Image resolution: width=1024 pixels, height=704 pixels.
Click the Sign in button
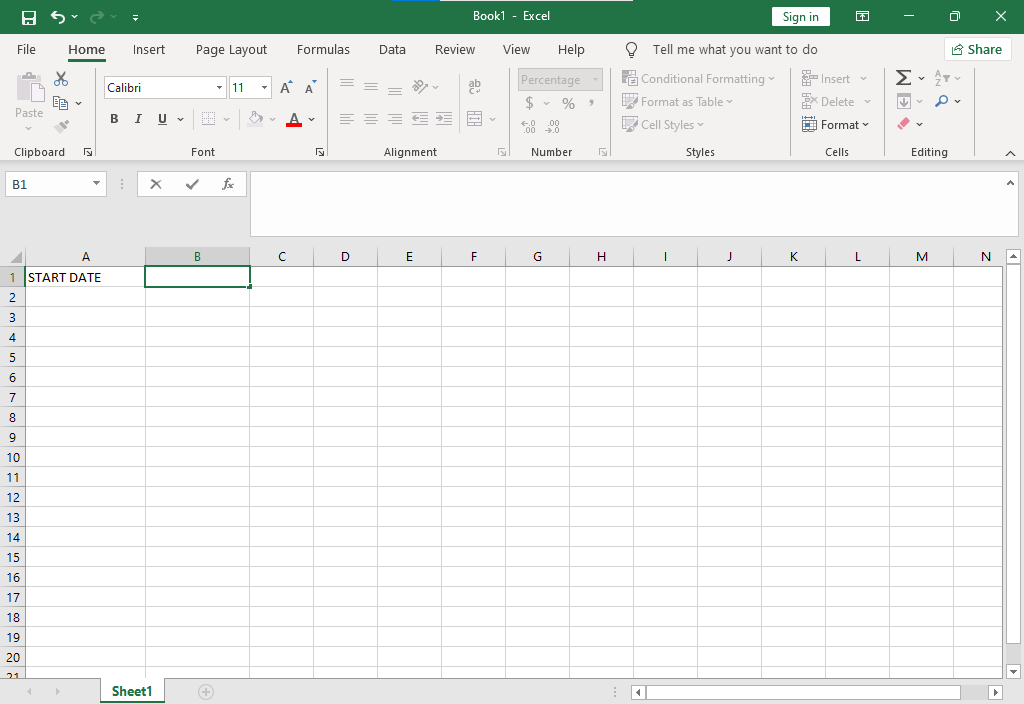pos(800,17)
